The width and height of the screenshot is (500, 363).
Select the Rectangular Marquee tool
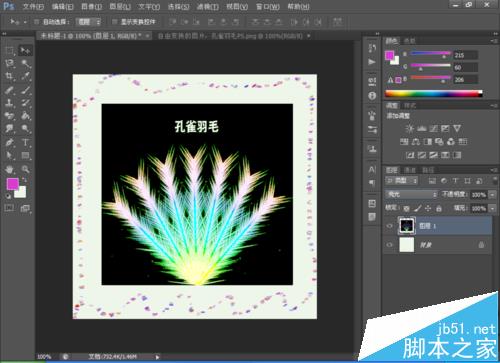pyautogui.click(x=9, y=51)
